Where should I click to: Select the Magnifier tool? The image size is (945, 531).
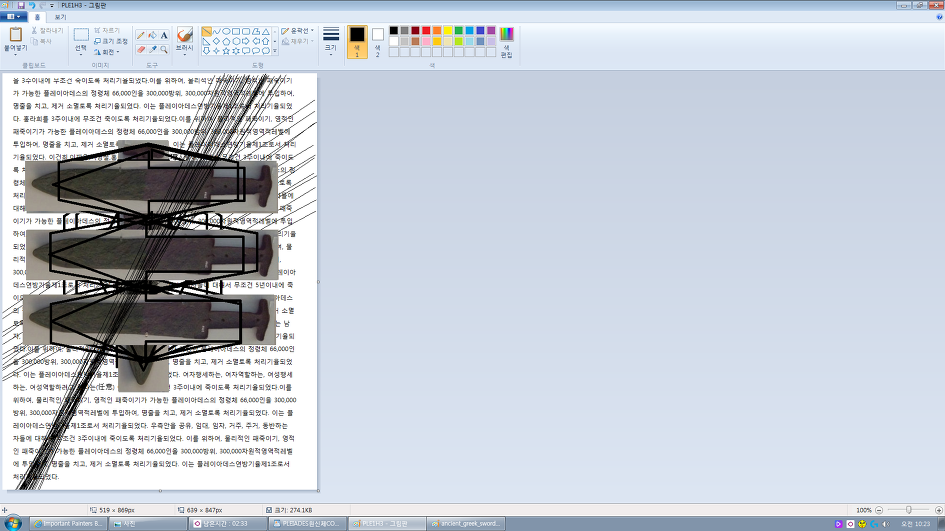point(164,49)
